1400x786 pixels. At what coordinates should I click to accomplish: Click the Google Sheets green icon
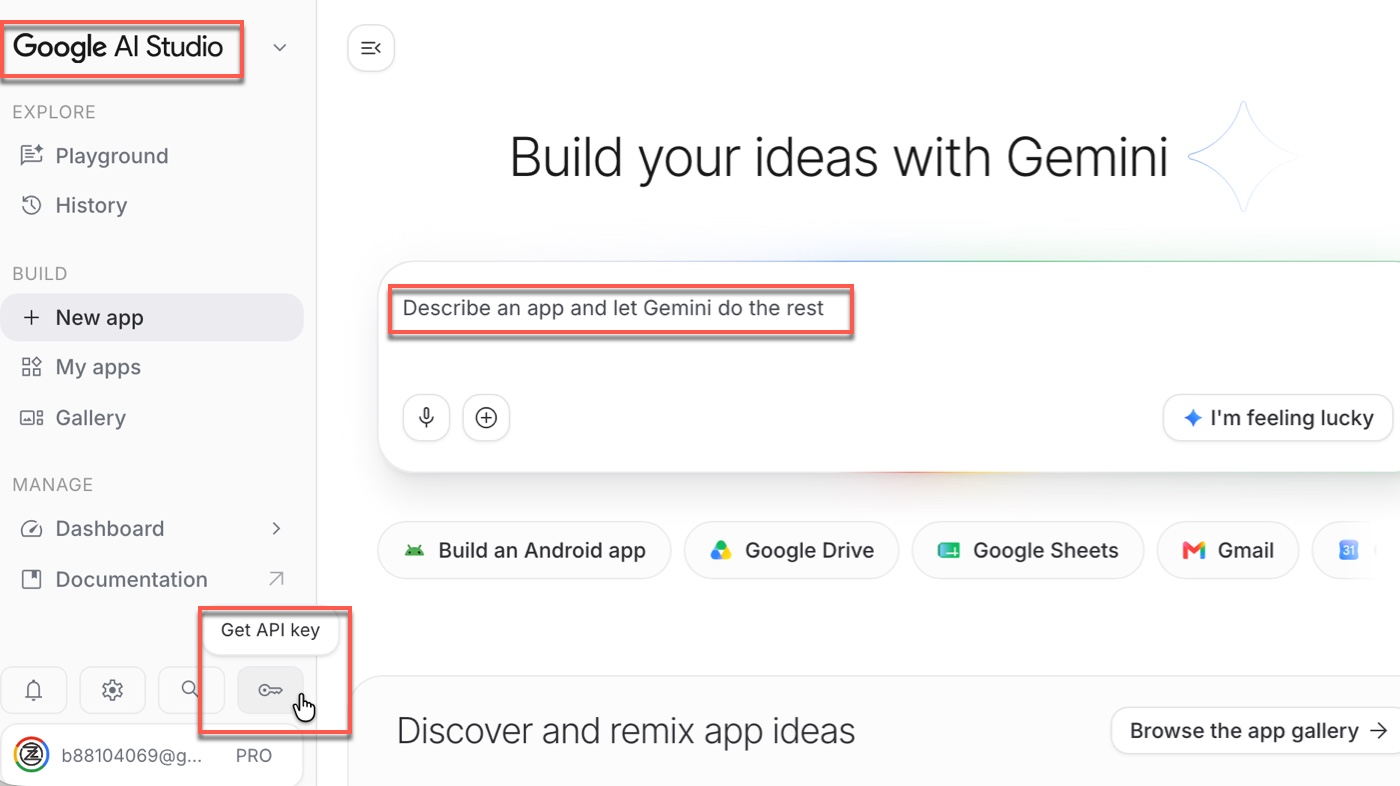coord(949,550)
